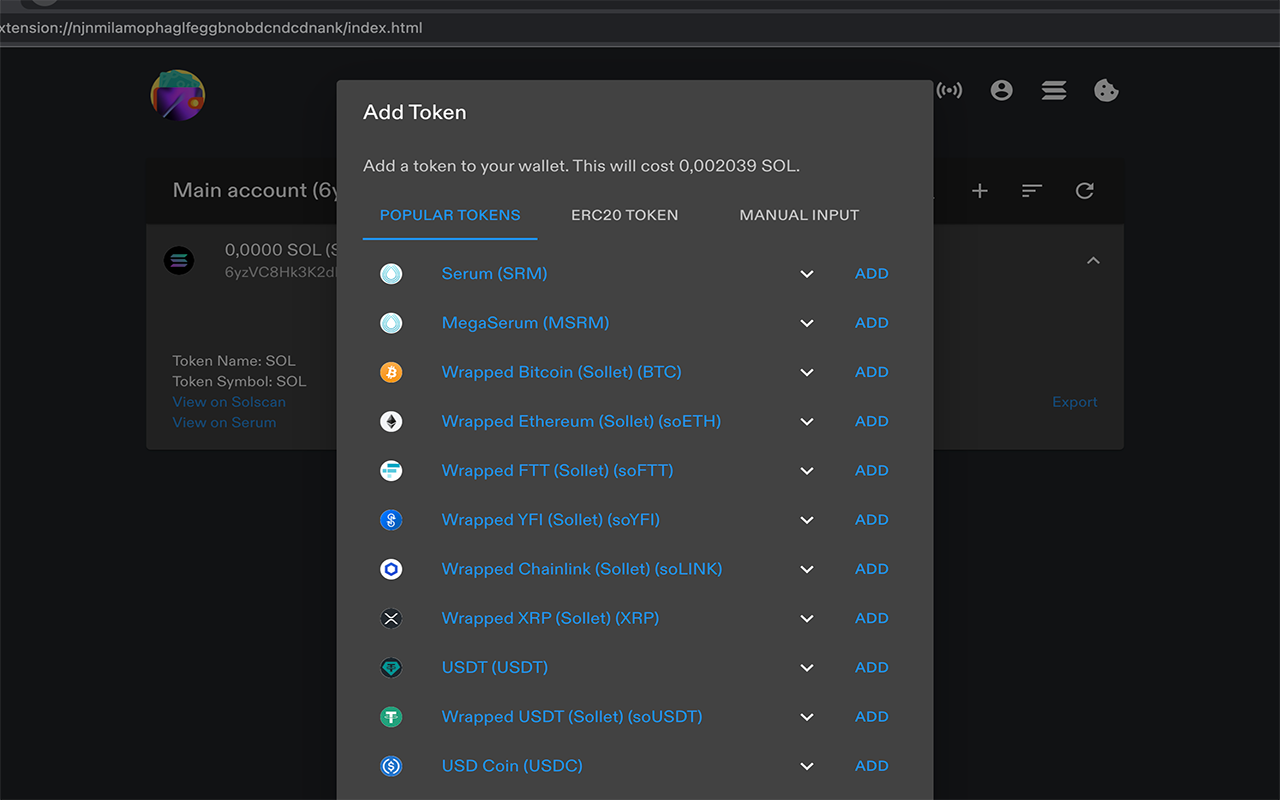Click the Wrapped Bitcoin orange icon
Viewport: 1280px width, 800px height.
[x=391, y=372]
